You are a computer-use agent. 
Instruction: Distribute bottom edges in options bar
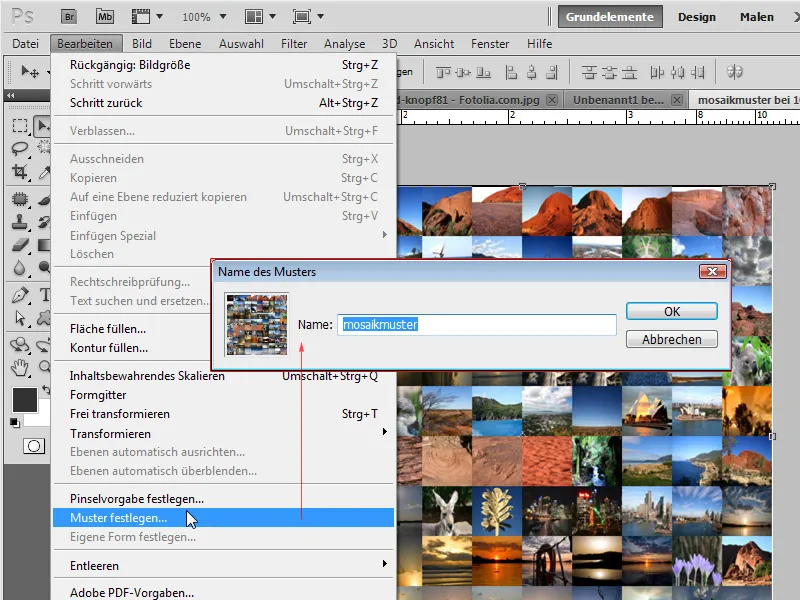click(x=630, y=73)
